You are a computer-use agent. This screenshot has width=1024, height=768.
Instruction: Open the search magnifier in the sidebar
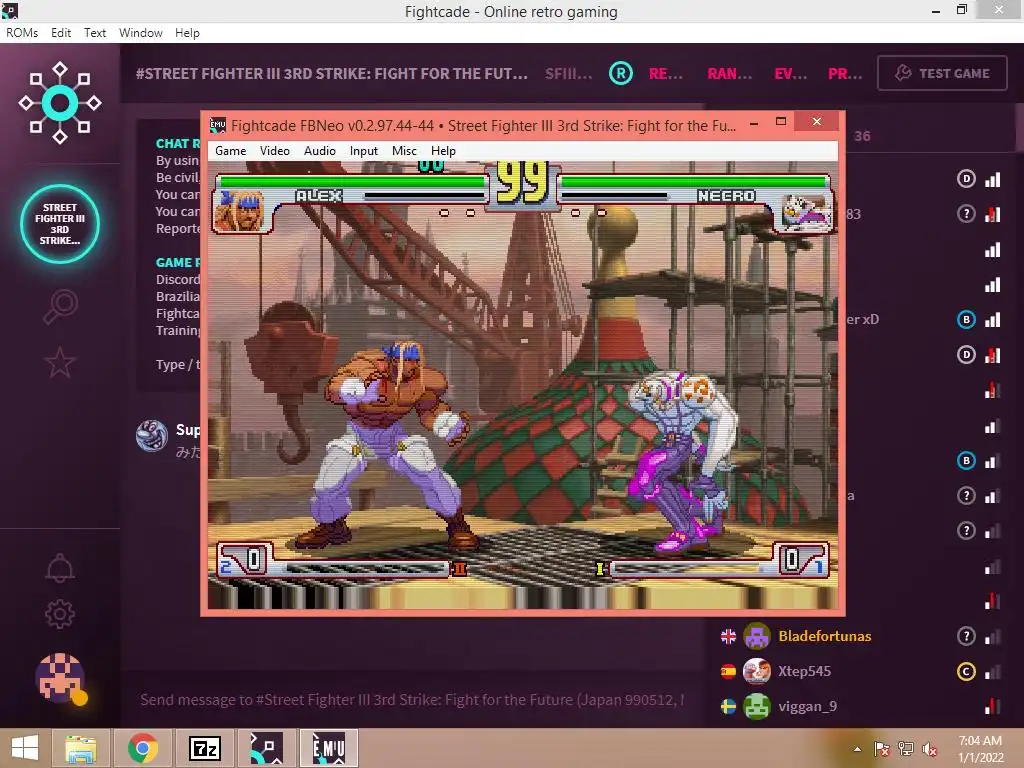[x=59, y=307]
